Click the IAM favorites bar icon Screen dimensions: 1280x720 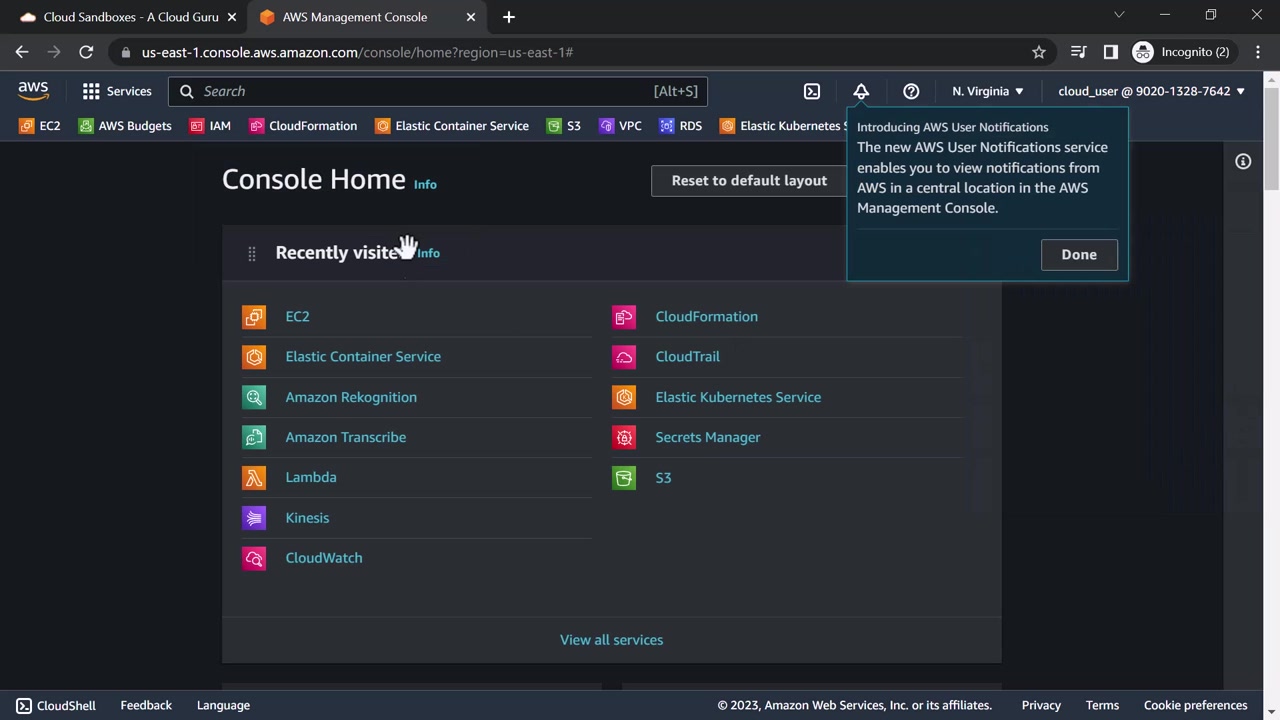(197, 126)
